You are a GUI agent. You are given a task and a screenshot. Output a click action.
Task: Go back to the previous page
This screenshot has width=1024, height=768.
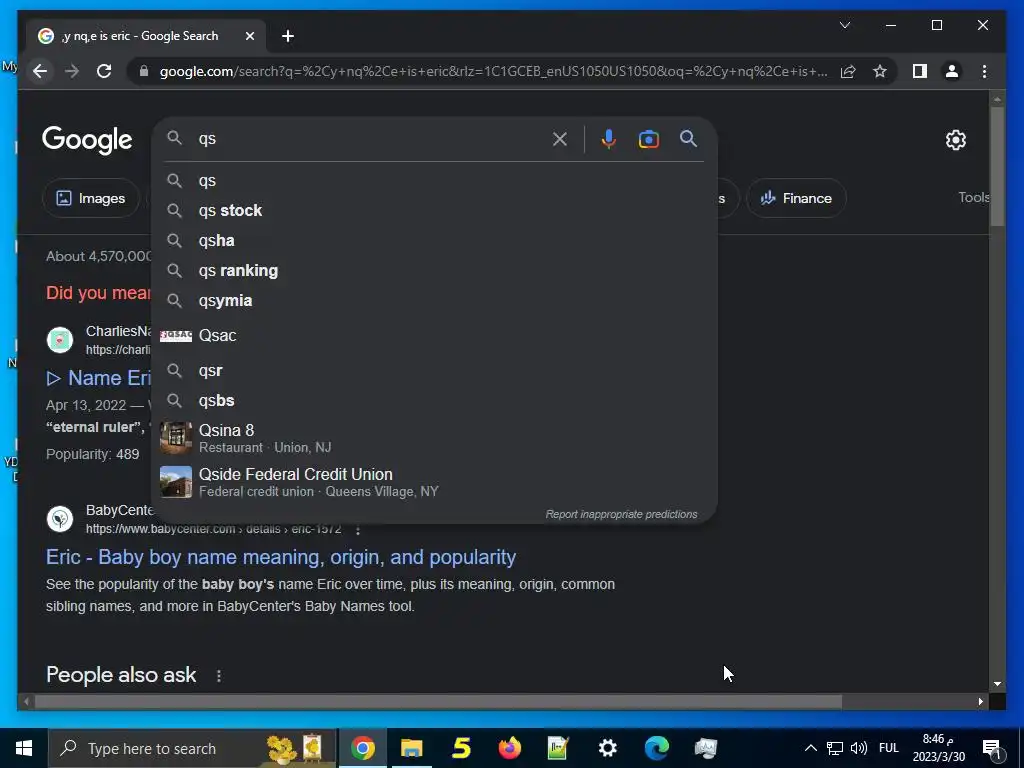[40, 71]
